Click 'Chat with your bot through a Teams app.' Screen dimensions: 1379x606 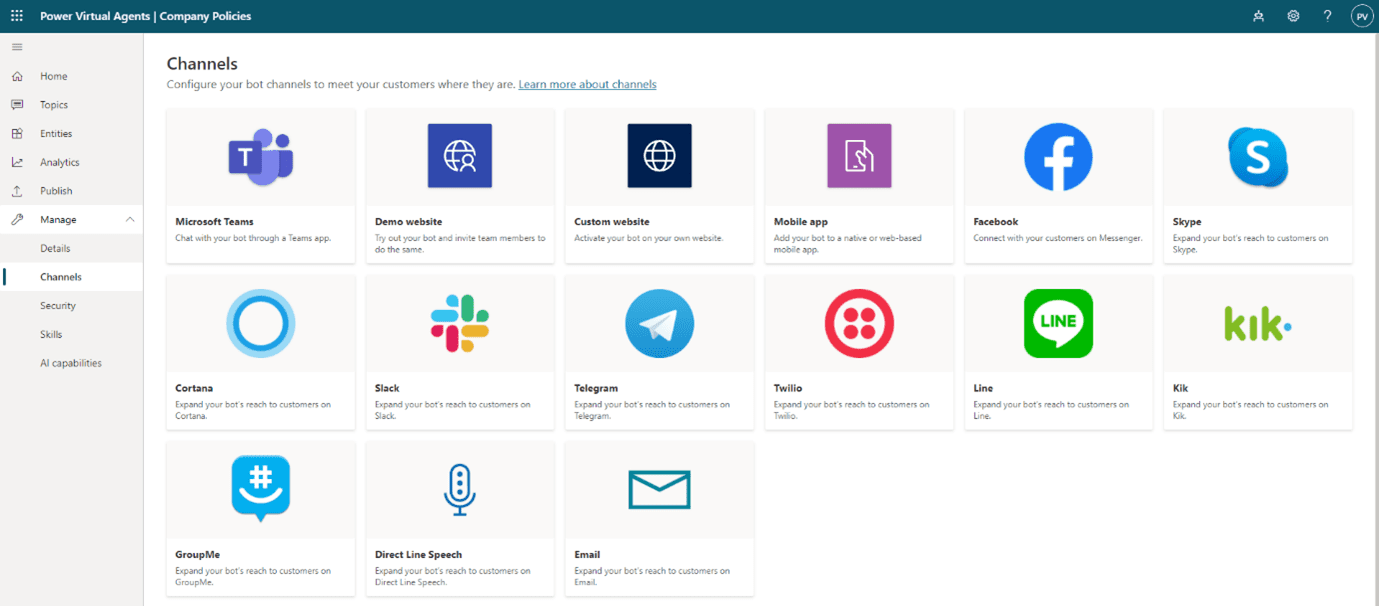(253, 238)
